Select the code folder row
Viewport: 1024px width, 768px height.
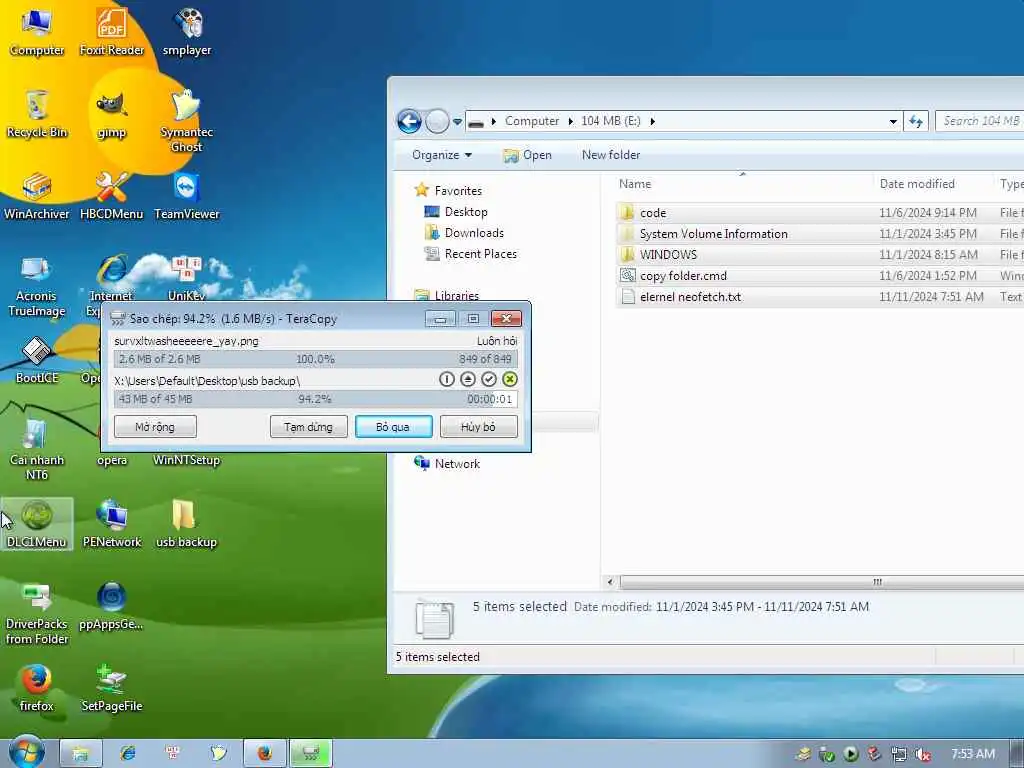[x=820, y=213]
